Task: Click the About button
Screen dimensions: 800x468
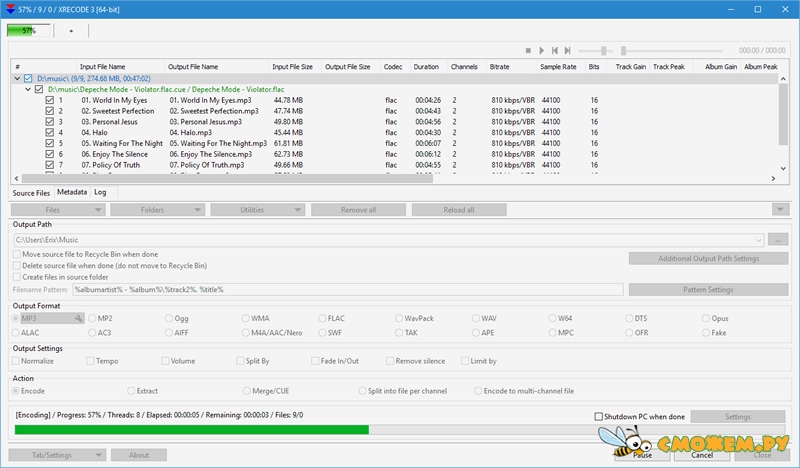Action: tap(139, 455)
